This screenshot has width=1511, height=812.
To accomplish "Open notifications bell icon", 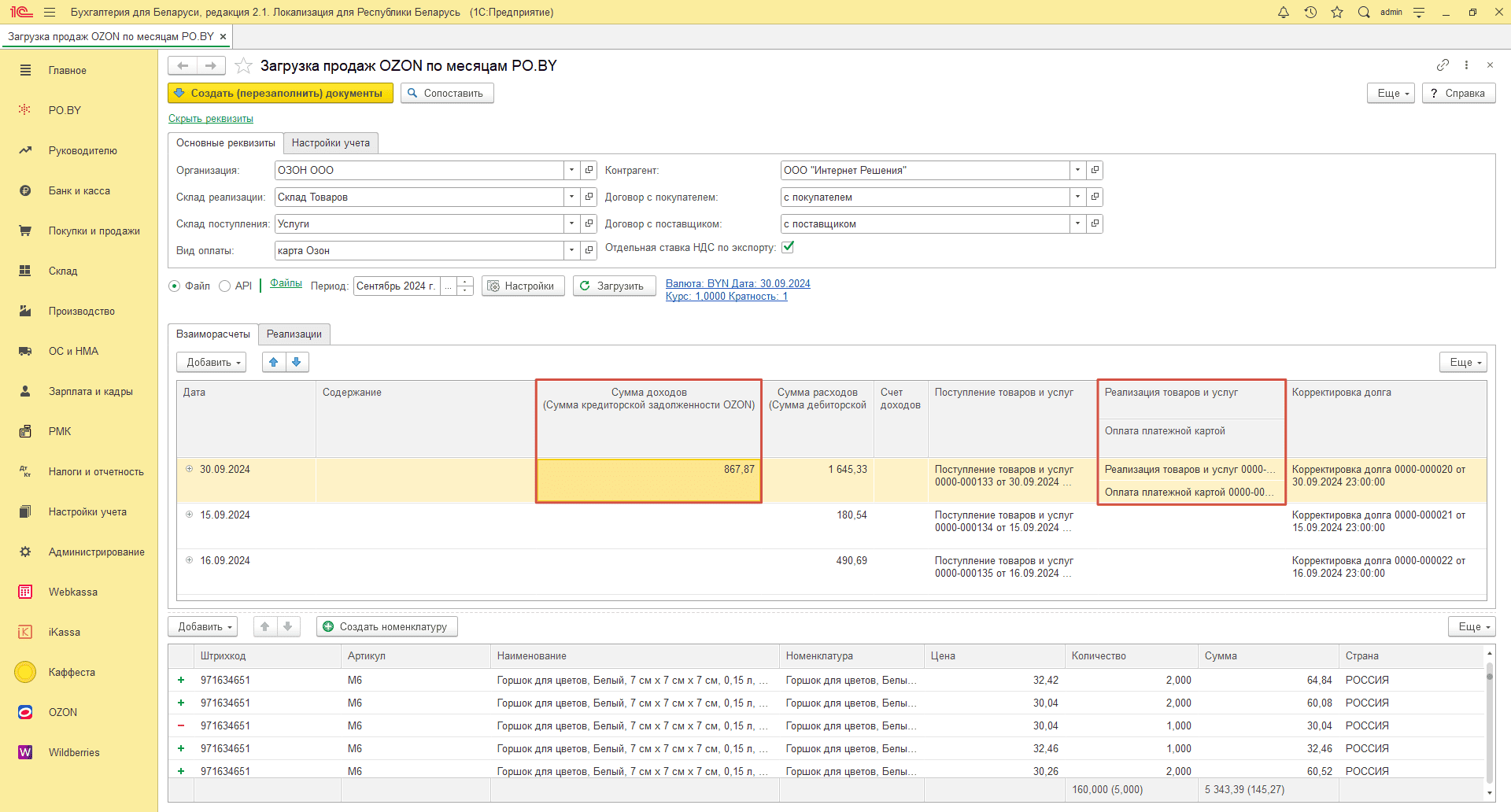I will (1284, 12).
